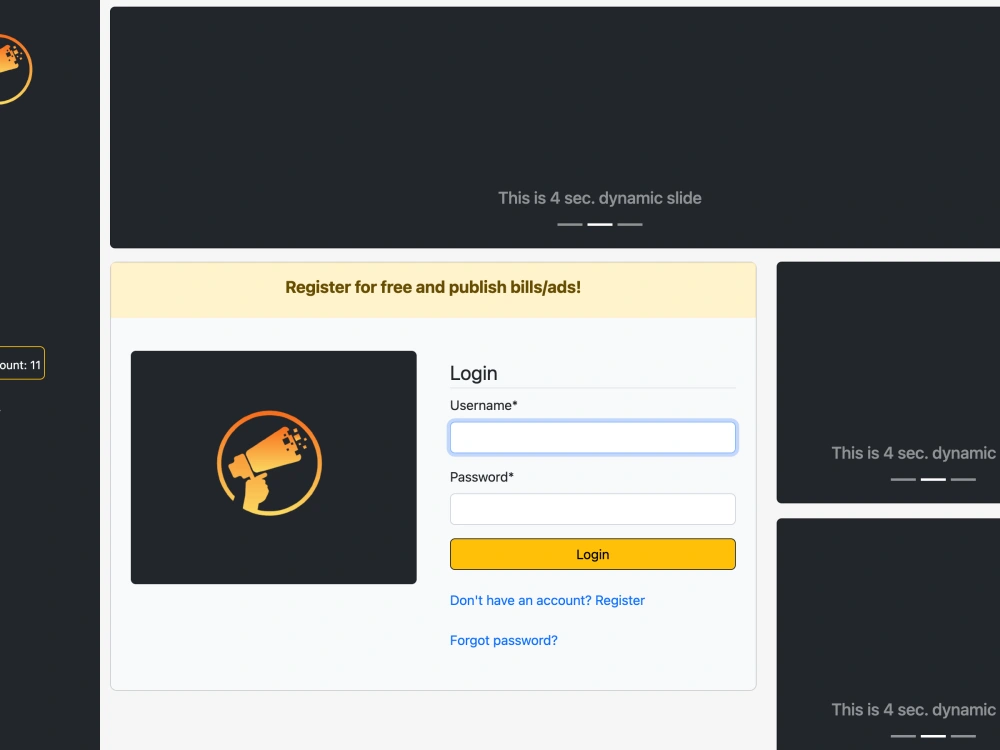
Task: Click the megaphone logo image beside login form
Action: coord(274,467)
